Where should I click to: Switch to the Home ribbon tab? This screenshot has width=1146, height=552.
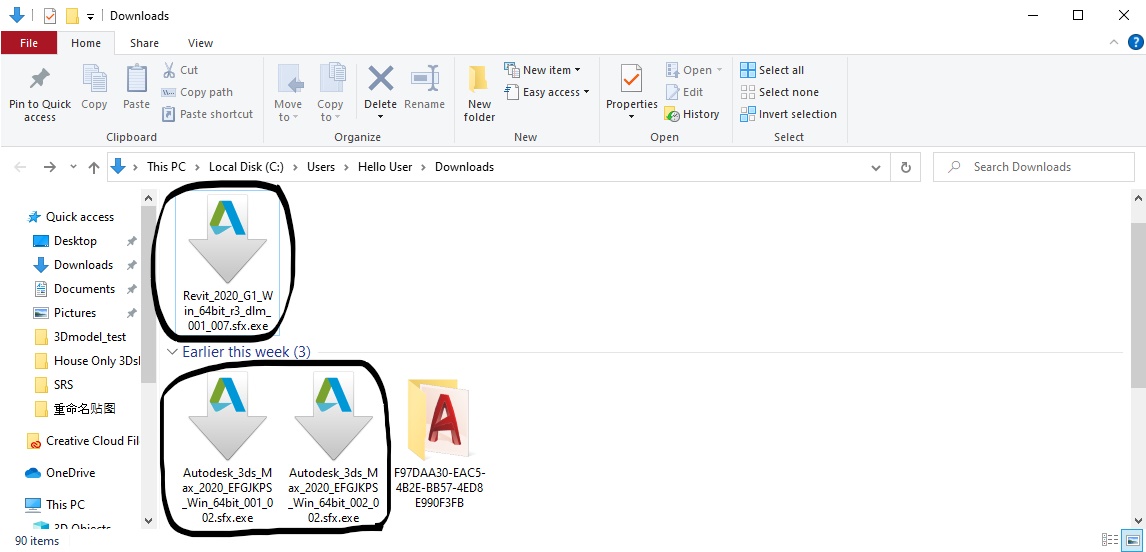click(86, 43)
